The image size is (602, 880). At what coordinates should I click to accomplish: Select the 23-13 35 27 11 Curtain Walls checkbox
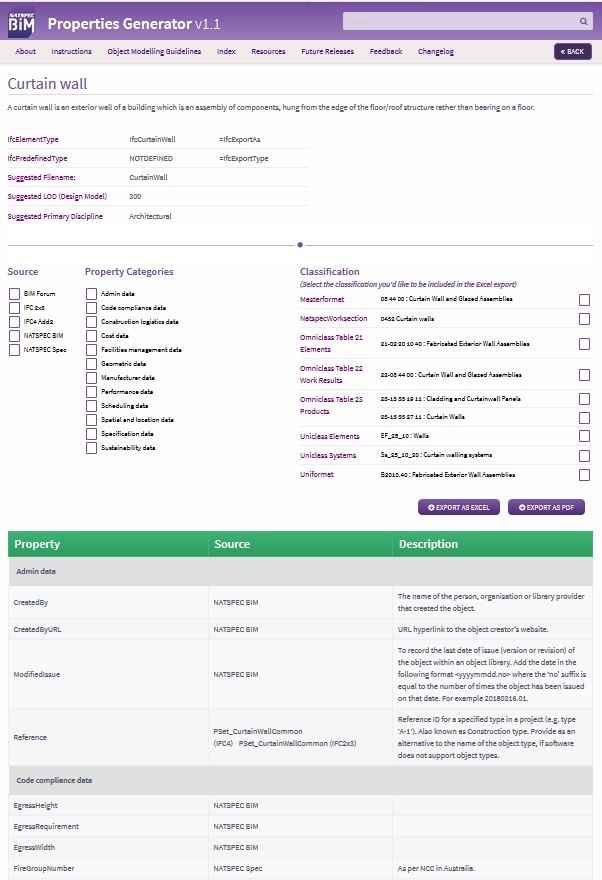[x=584, y=418]
